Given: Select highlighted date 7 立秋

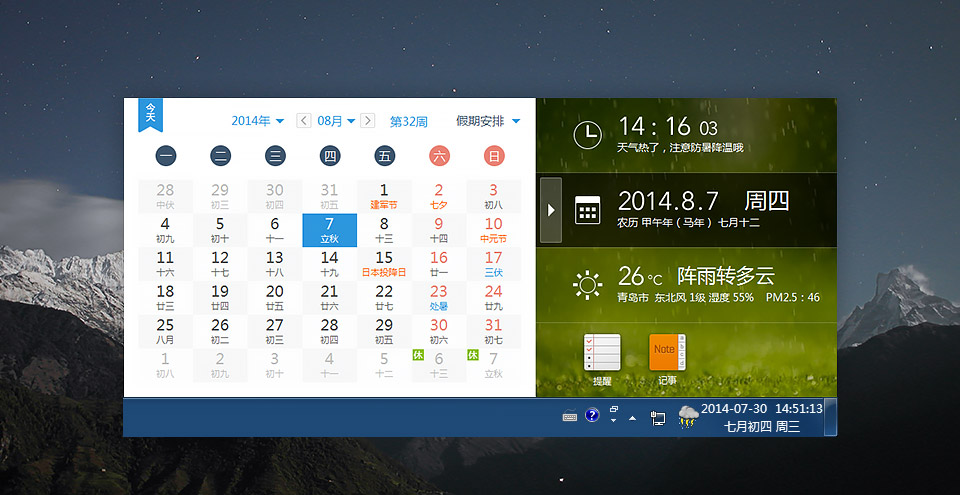Looking at the screenshot, I should tap(329, 230).
